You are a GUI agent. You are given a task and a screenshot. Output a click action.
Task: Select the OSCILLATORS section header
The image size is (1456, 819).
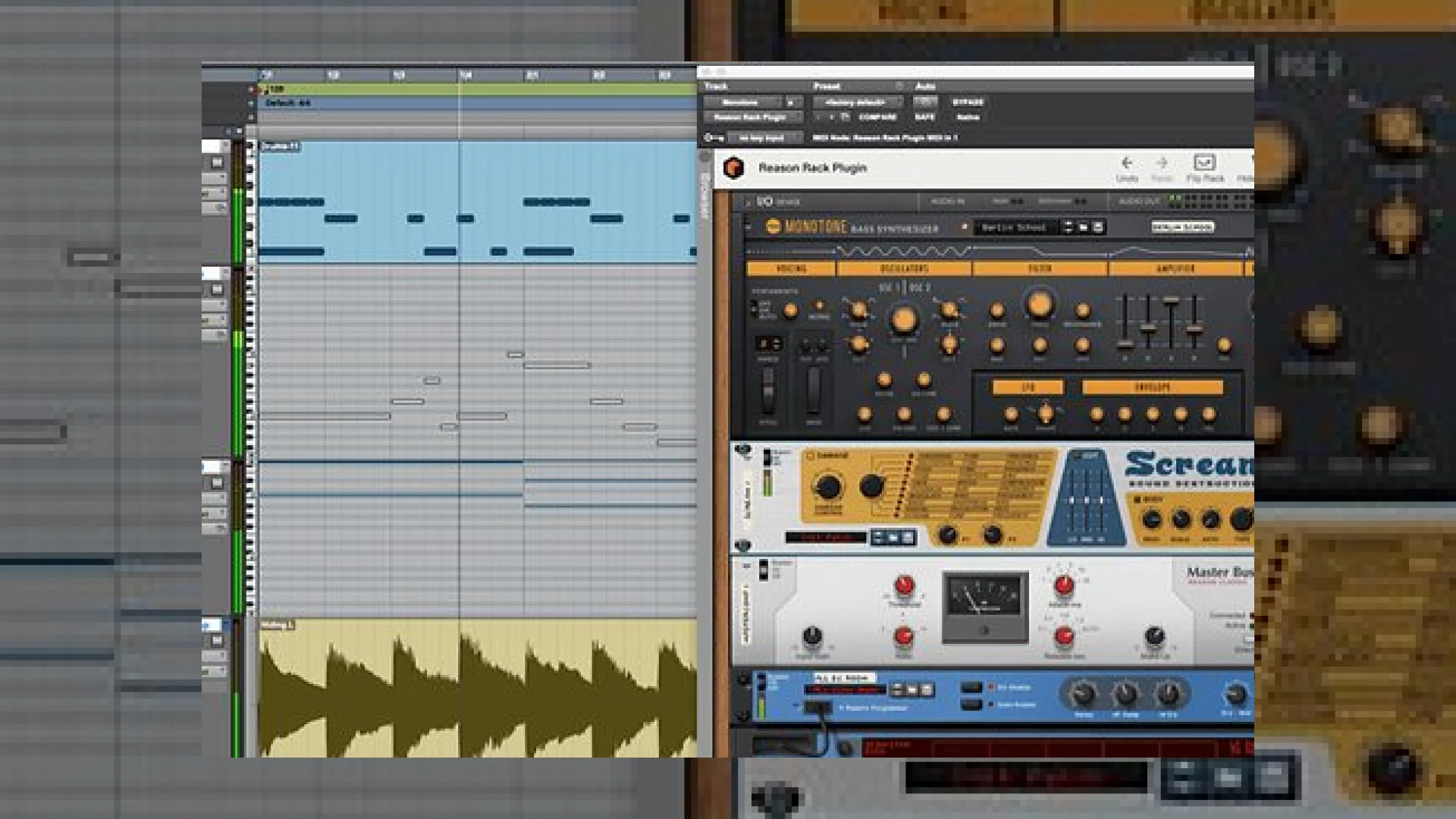[x=904, y=268]
